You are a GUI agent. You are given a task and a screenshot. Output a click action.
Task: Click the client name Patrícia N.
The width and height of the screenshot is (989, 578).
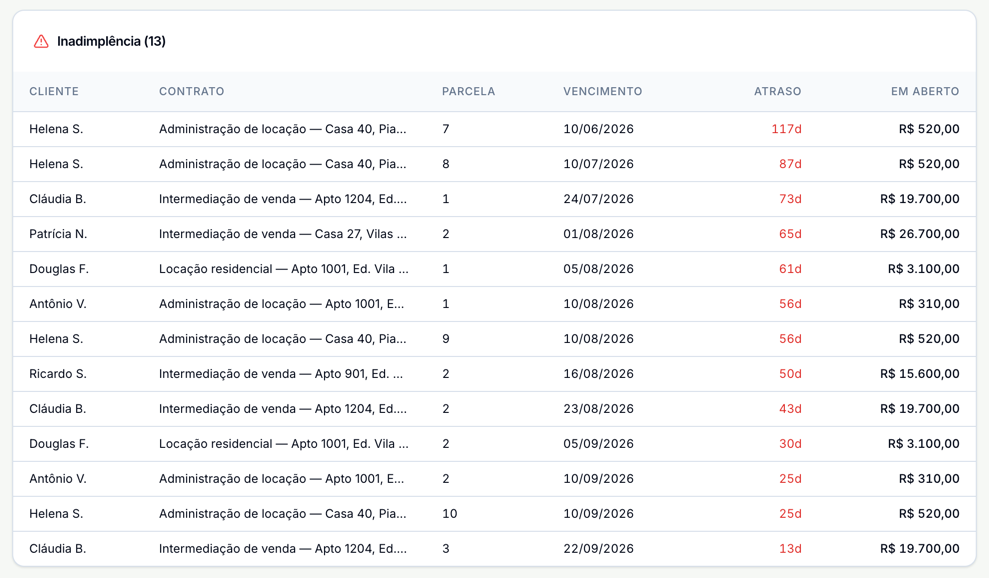tap(58, 234)
